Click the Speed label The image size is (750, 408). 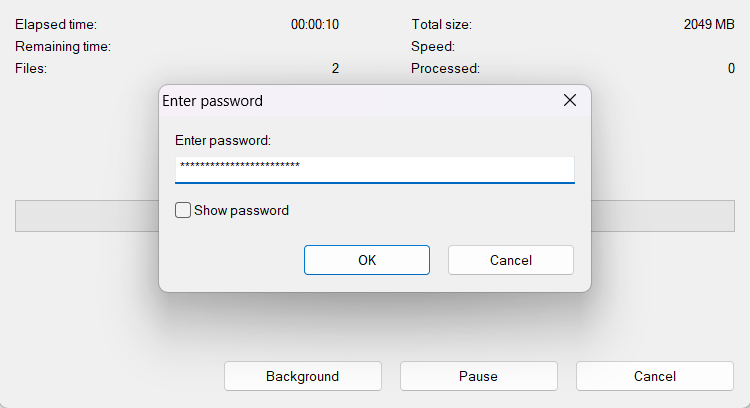tap(432, 46)
